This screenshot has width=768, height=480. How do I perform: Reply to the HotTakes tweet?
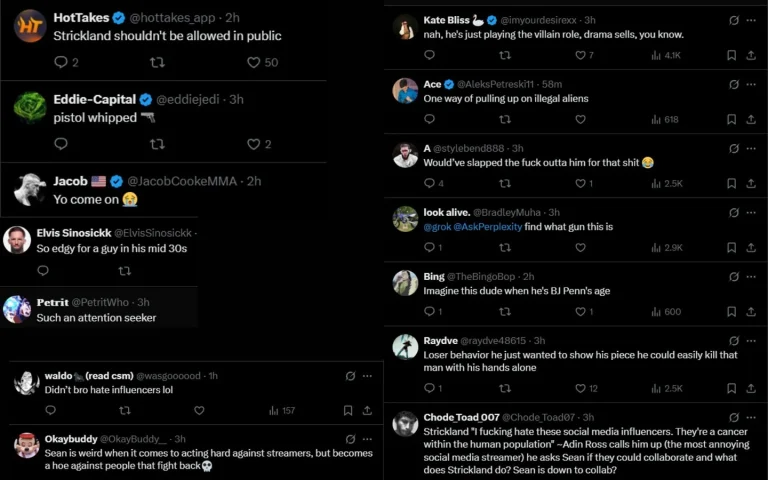[x=61, y=62]
